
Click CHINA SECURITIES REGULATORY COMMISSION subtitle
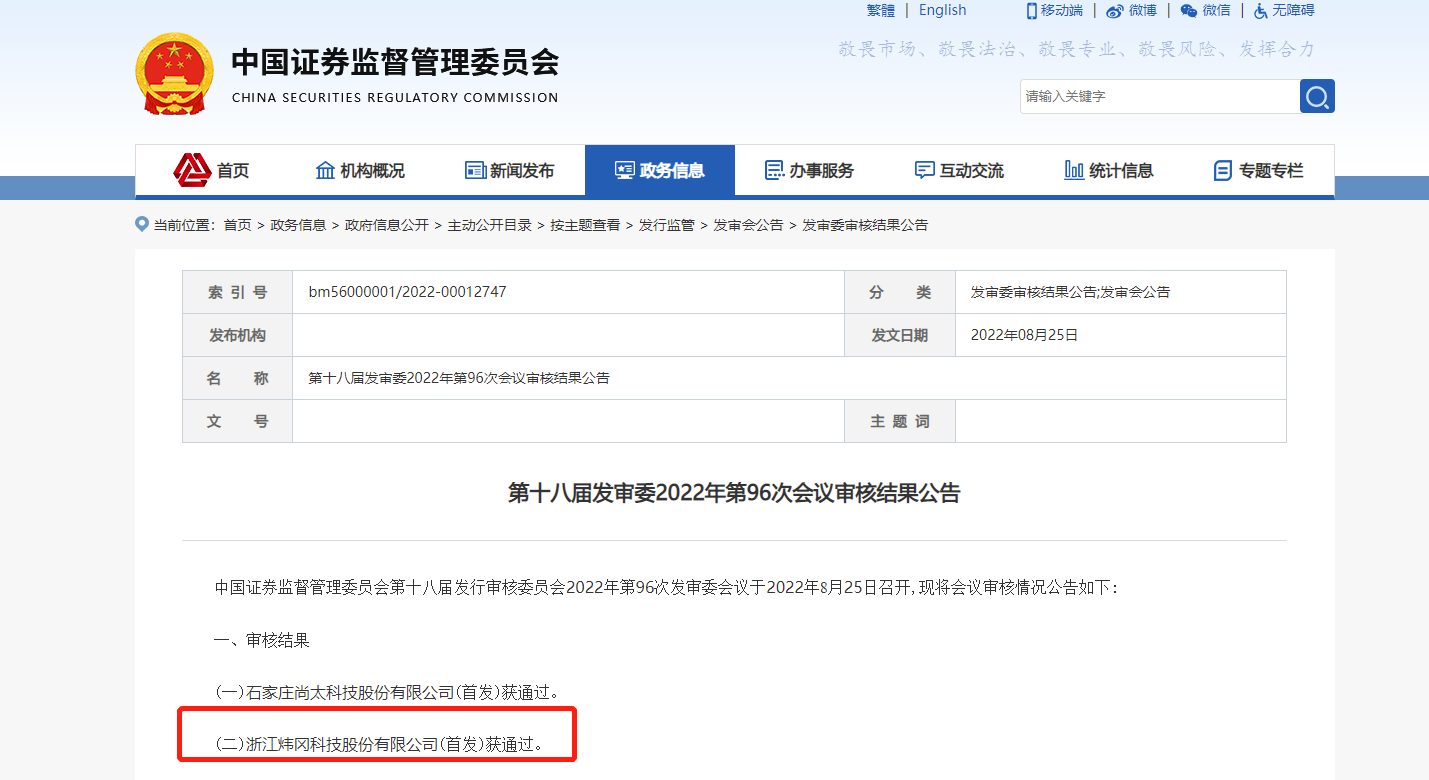point(395,98)
